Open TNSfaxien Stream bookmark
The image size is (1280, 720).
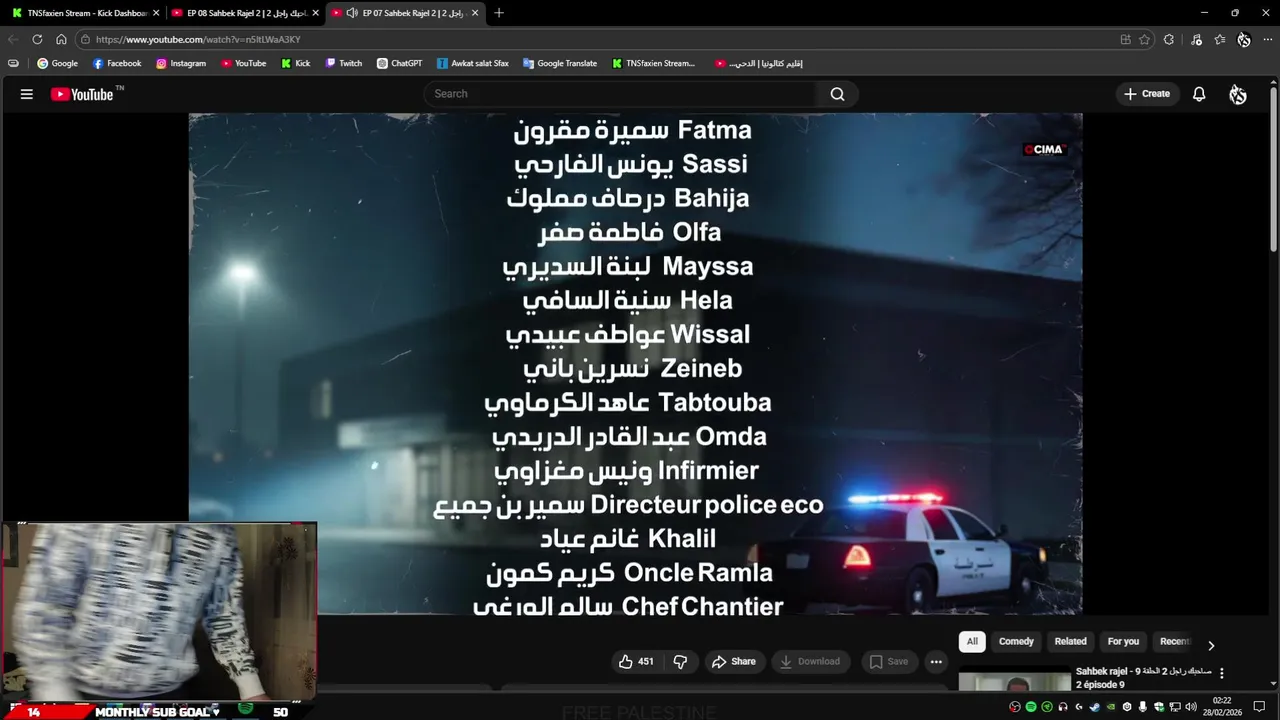click(654, 63)
